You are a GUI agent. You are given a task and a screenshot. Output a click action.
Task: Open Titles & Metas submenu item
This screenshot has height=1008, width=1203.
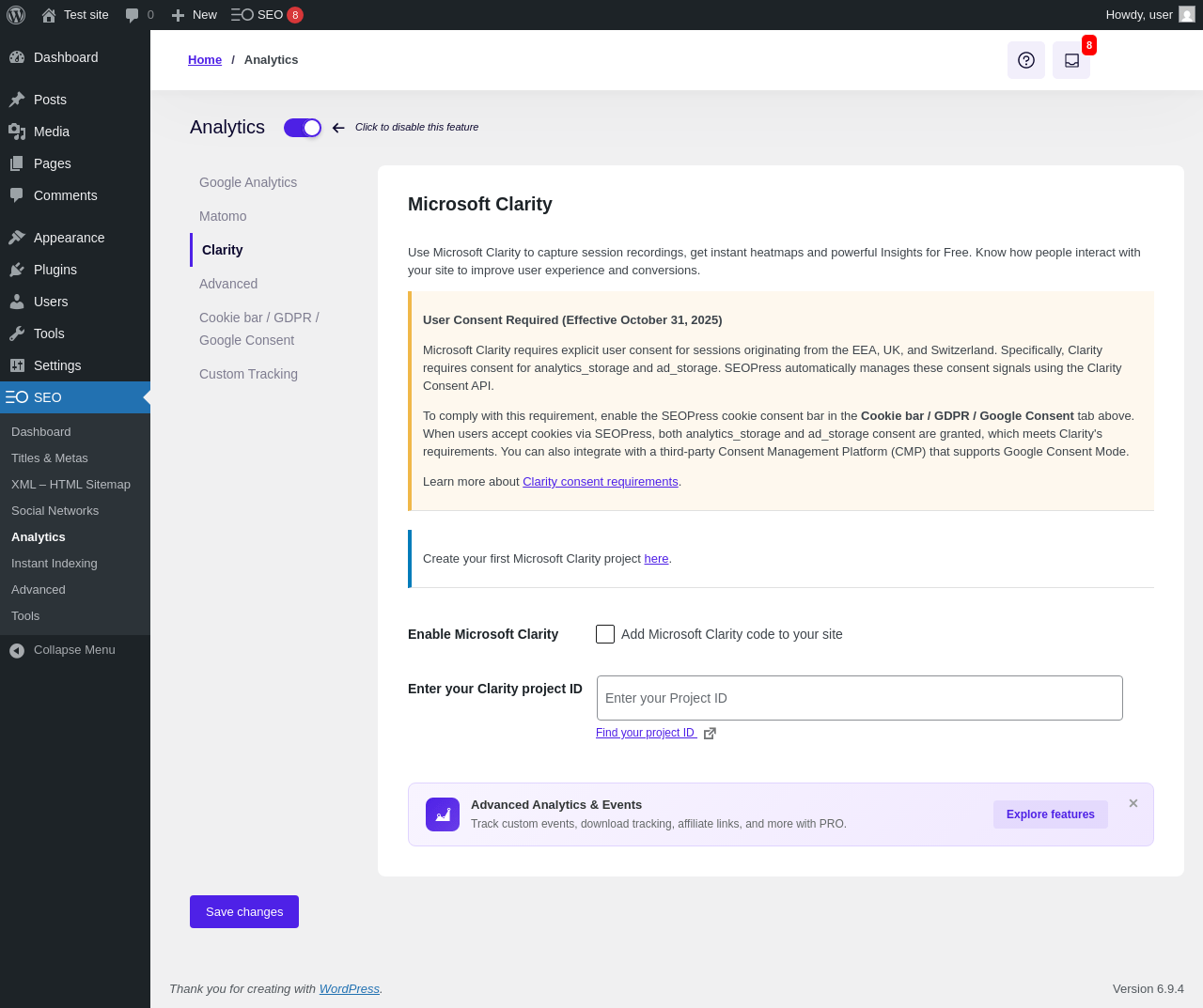click(x=50, y=458)
